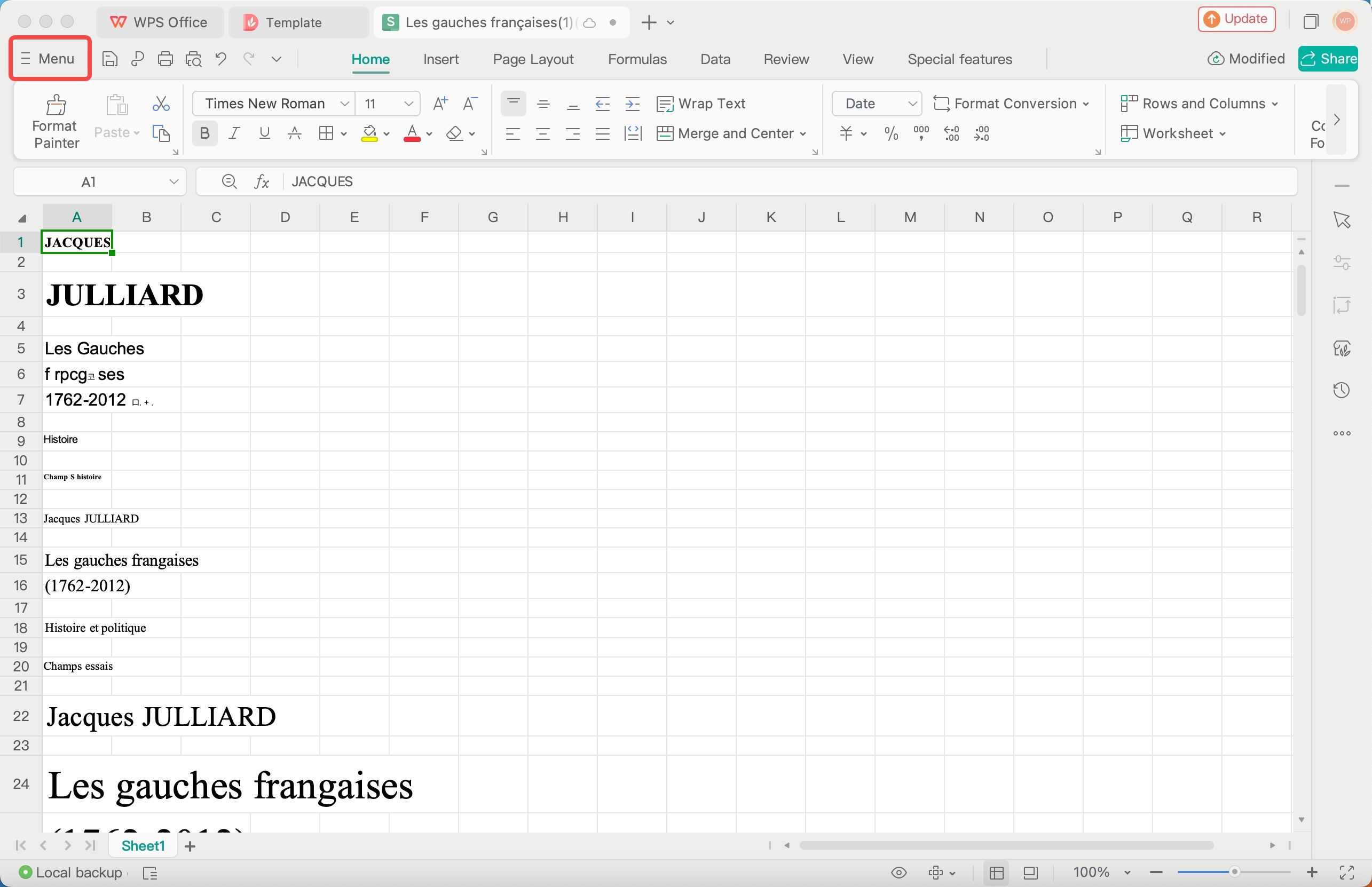
Task: Decrease font size with A- icon
Action: point(470,104)
